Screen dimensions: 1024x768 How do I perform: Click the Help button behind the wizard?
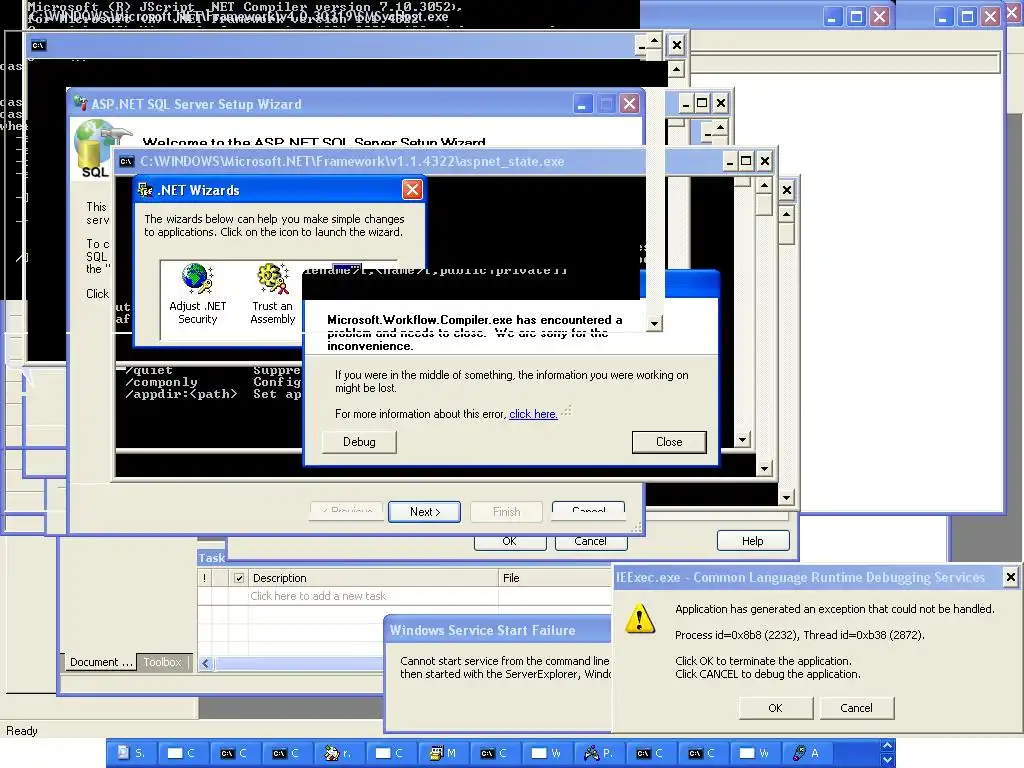click(753, 541)
